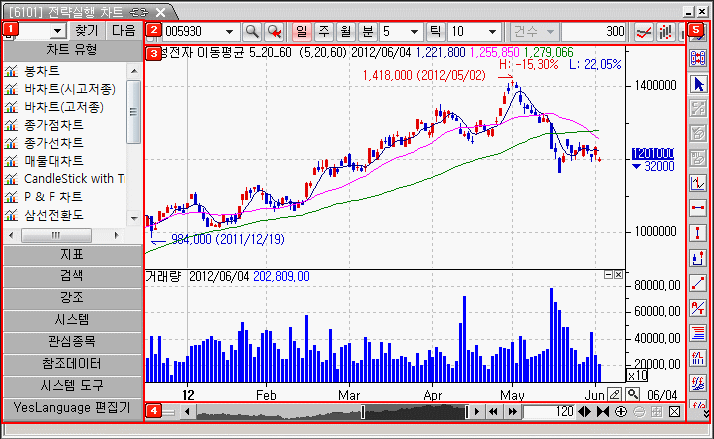Screen dimensions: 714x439
Task: Open the 지표 panel section
Action: (x=71, y=255)
